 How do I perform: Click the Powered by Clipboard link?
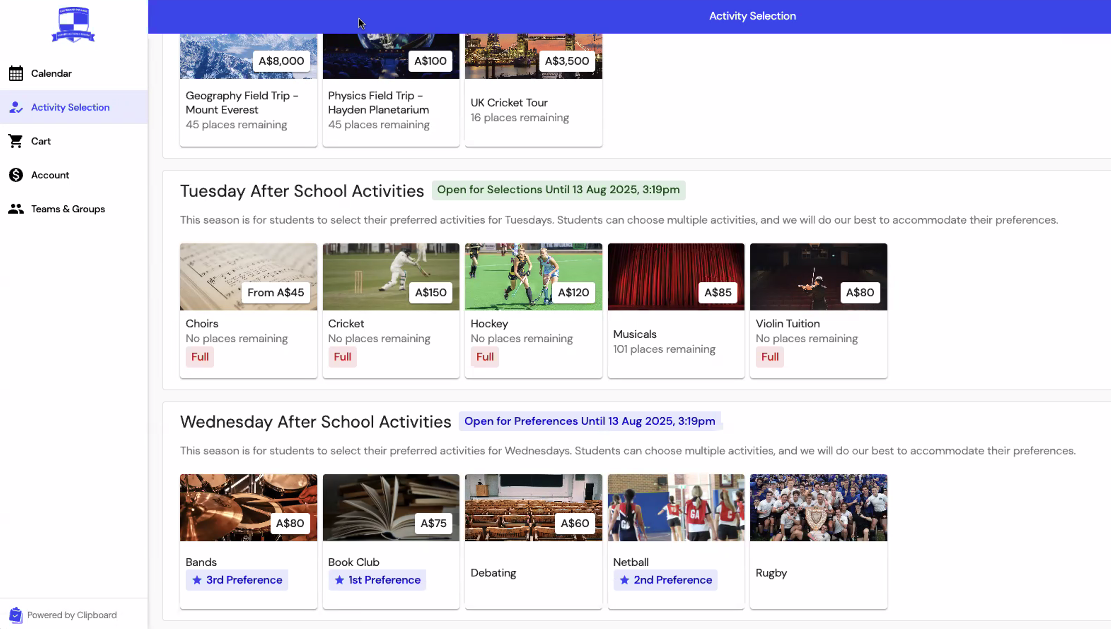[63, 615]
